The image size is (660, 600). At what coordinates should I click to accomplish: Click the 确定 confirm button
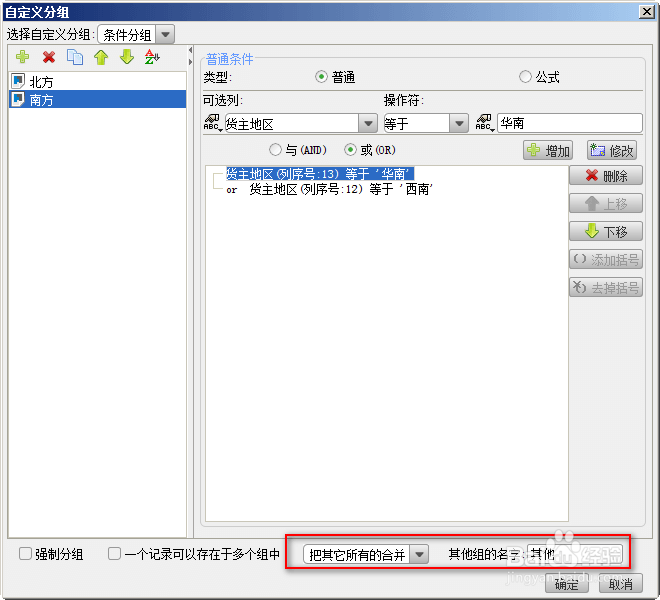[567, 584]
